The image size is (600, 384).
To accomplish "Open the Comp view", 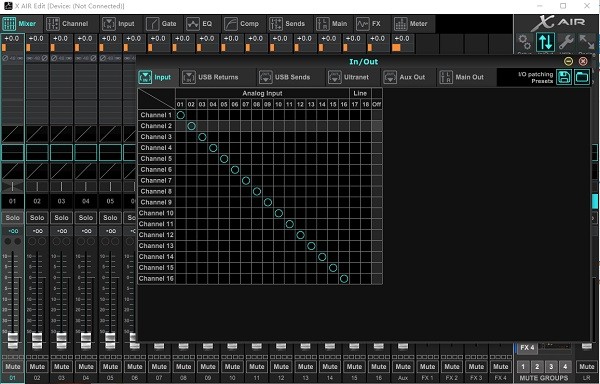I will click(242, 24).
